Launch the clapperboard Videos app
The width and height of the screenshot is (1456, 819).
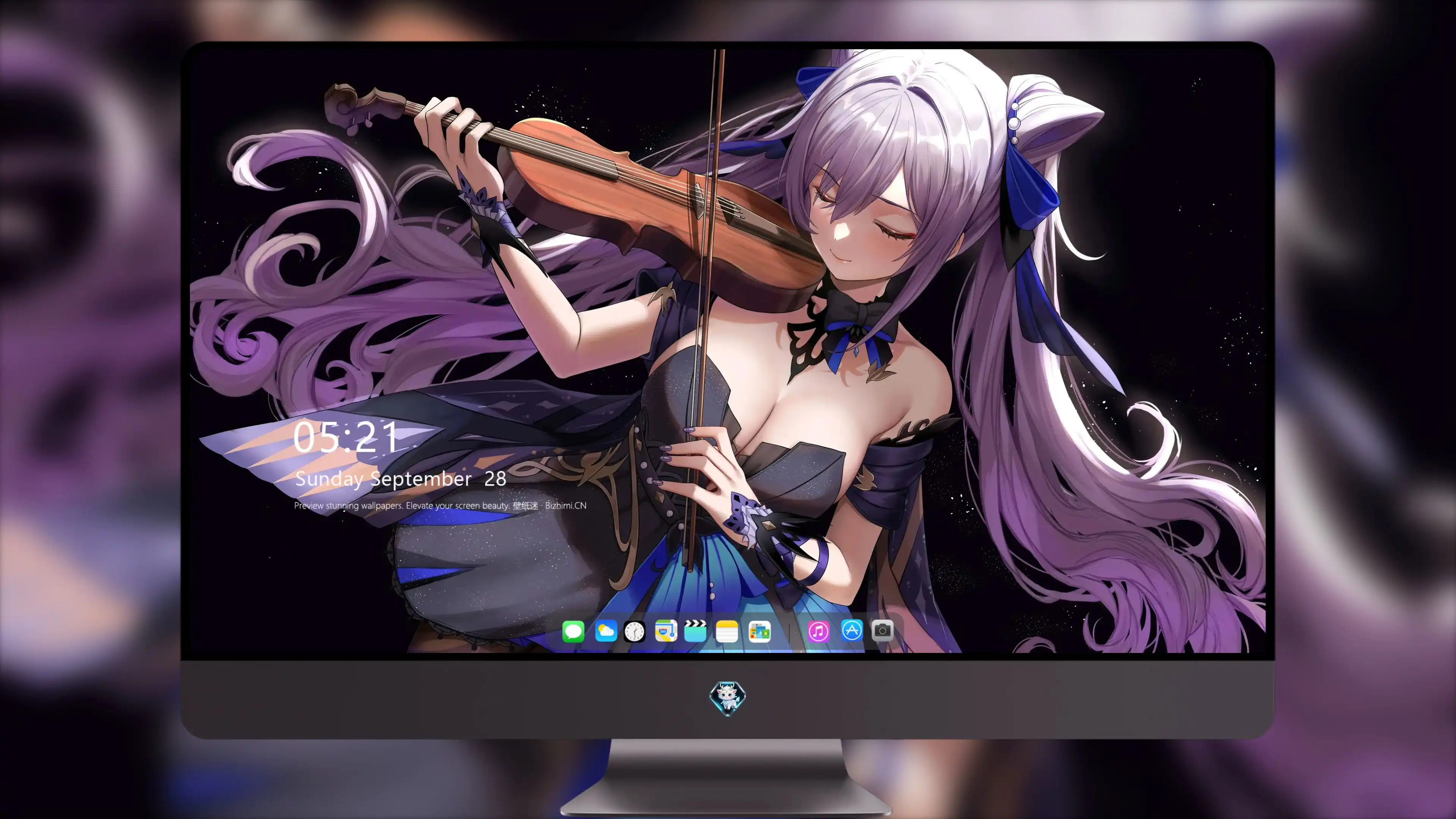point(695,631)
